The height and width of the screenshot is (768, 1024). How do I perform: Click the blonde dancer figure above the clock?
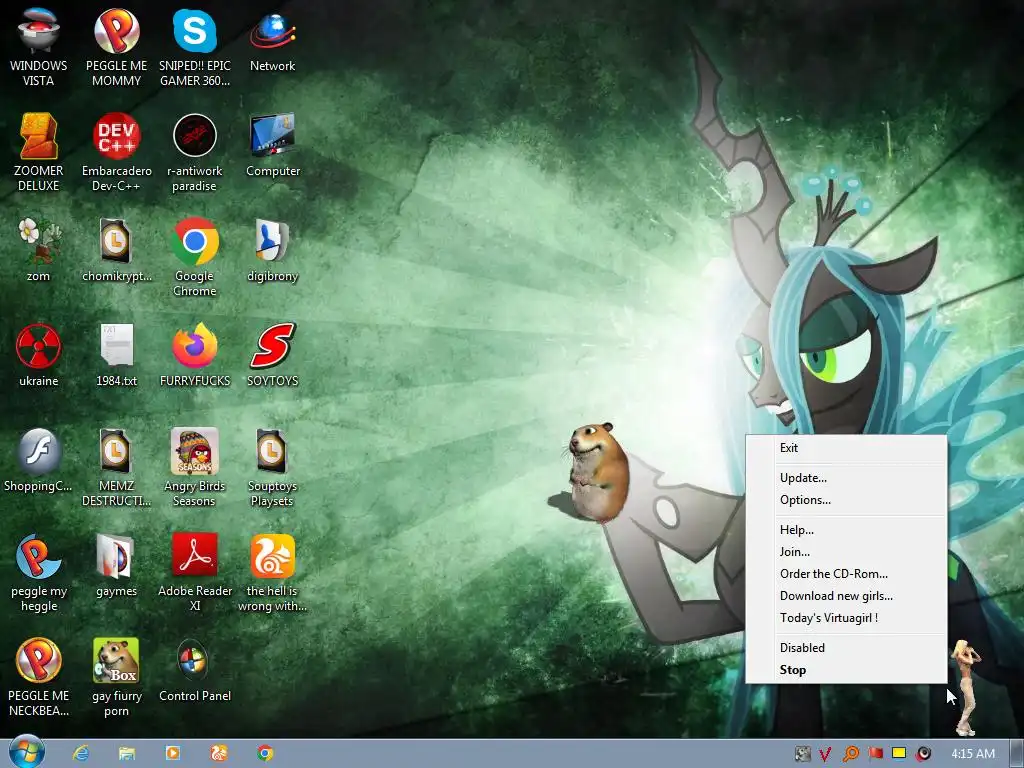click(965, 687)
